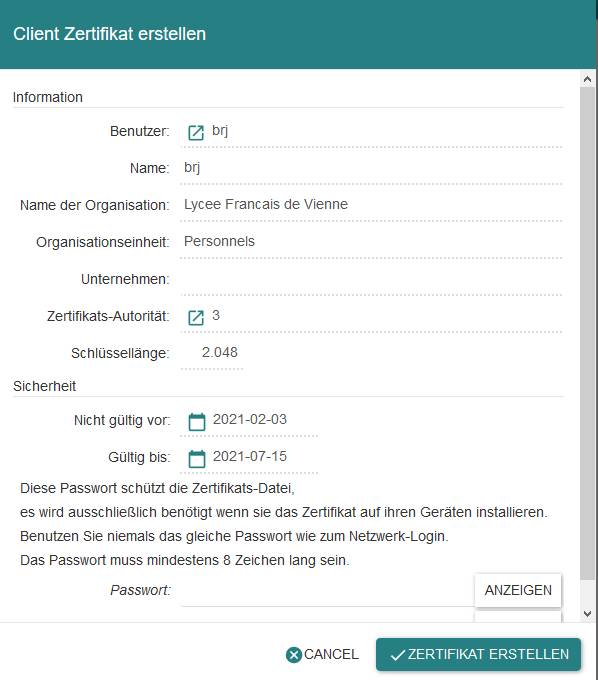The image size is (598, 680).
Task: Open calendar icon for Nicht gültig vor
Action: click(x=197, y=422)
